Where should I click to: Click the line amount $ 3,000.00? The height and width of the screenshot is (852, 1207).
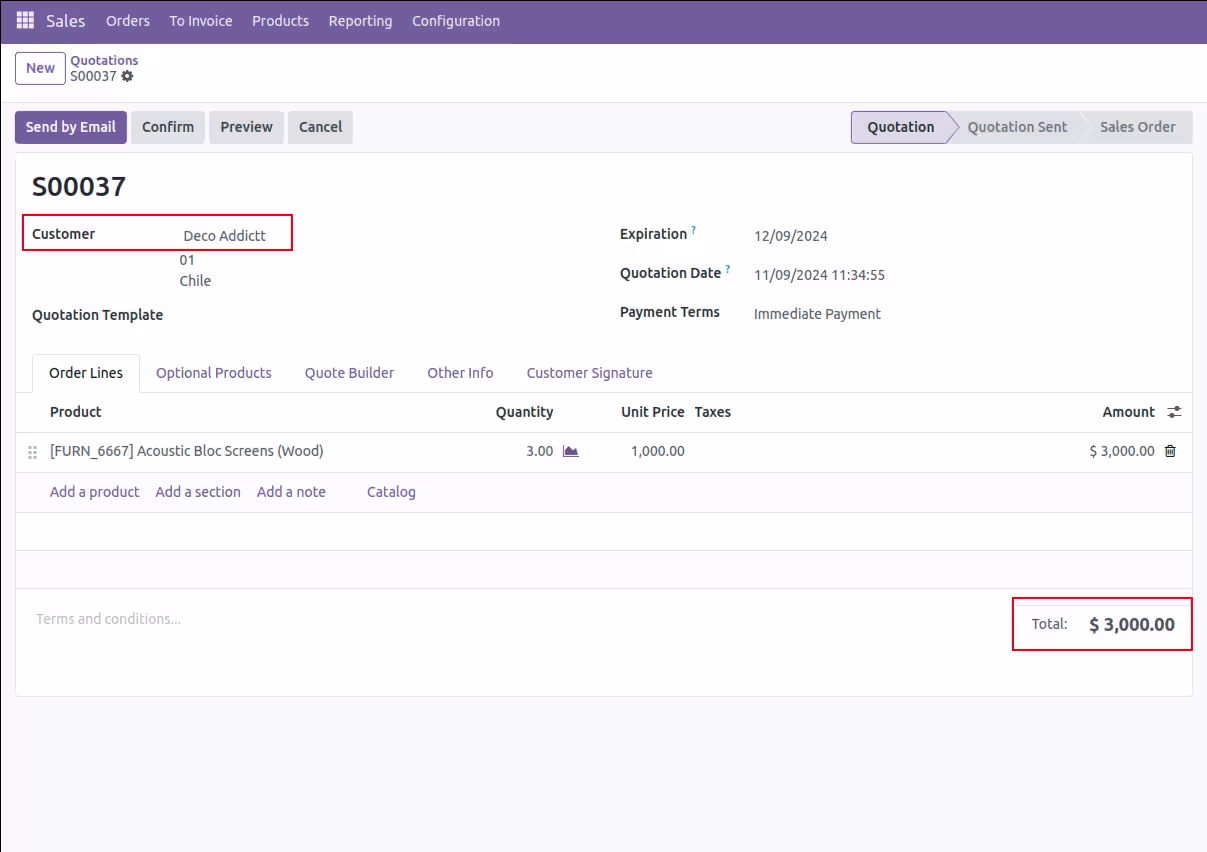click(x=1121, y=451)
